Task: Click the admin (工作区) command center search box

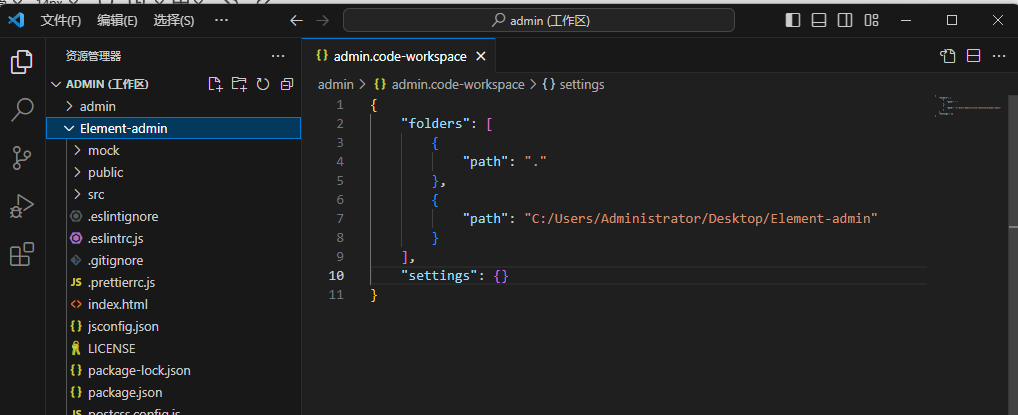Action: pyautogui.click(x=538, y=20)
